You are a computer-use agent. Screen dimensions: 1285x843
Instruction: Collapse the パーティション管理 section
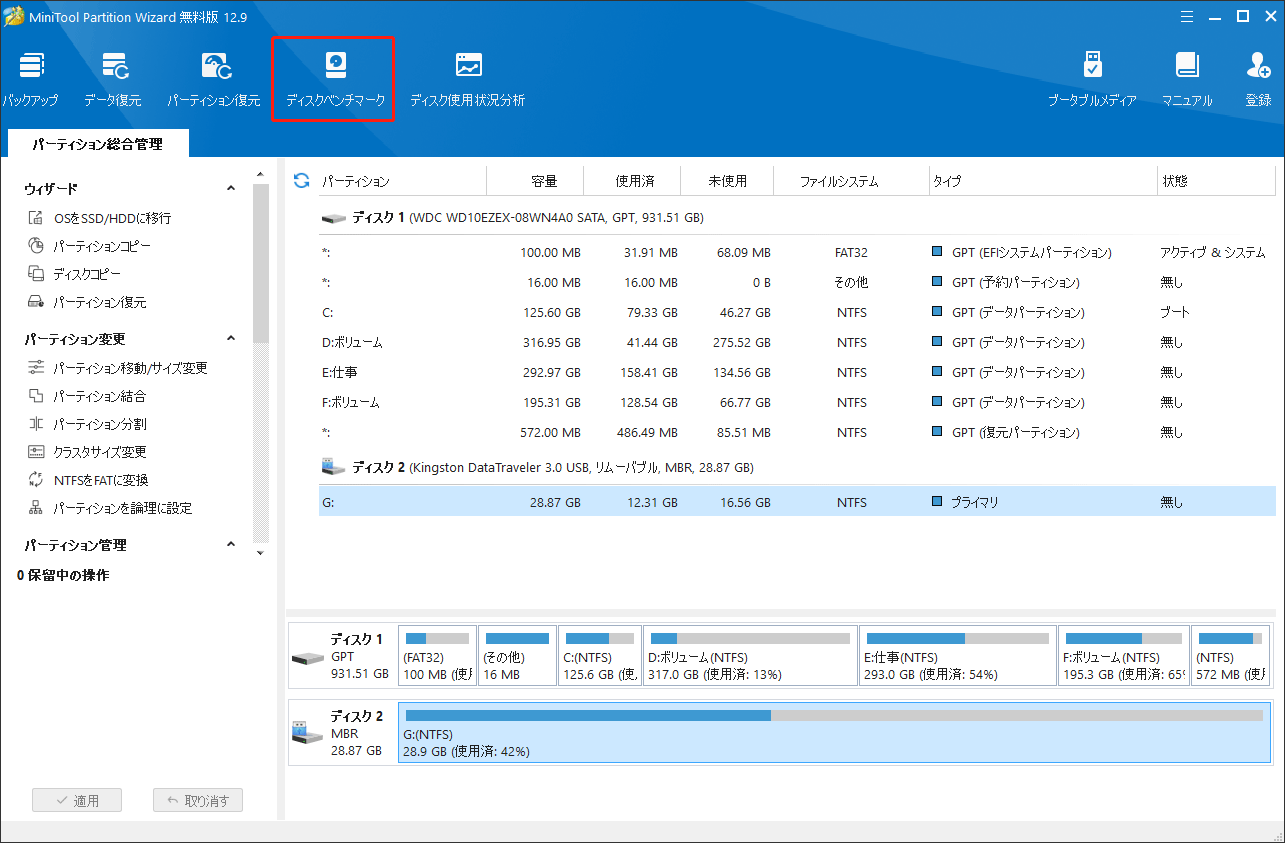click(x=231, y=544)
